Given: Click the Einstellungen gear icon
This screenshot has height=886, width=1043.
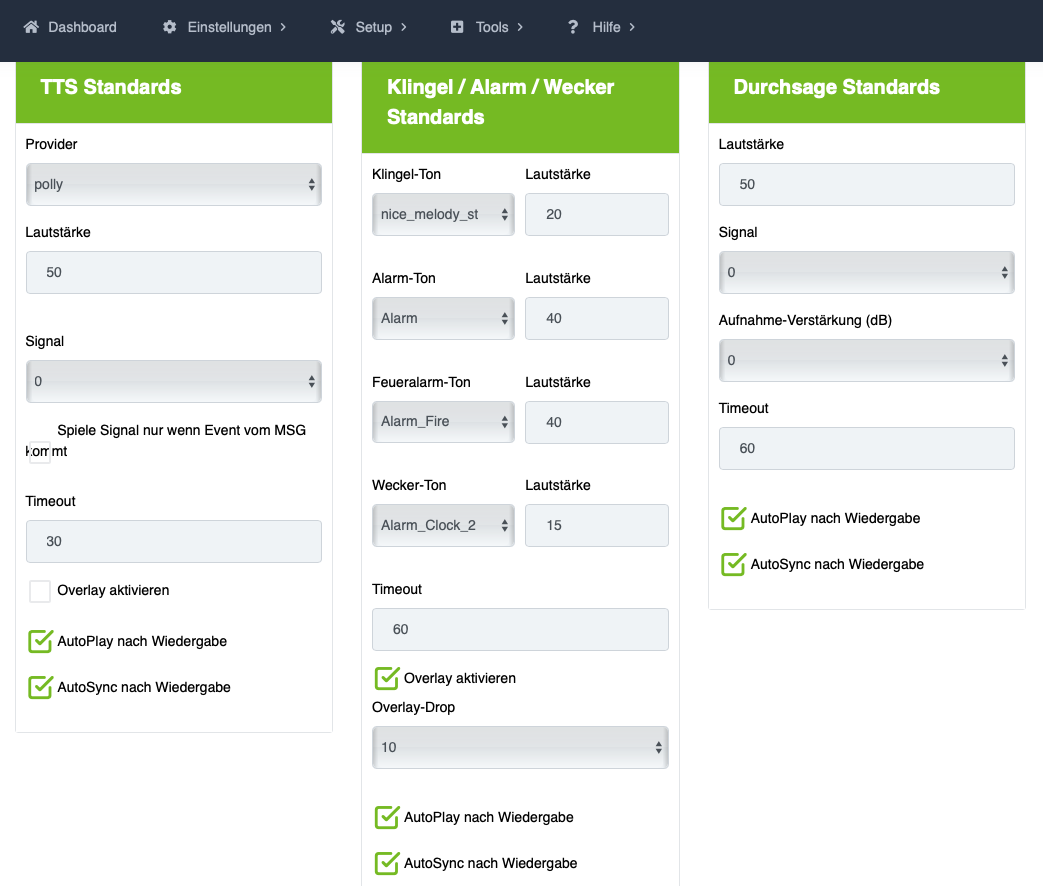Looking at the screenshot, I should point(170,27).
